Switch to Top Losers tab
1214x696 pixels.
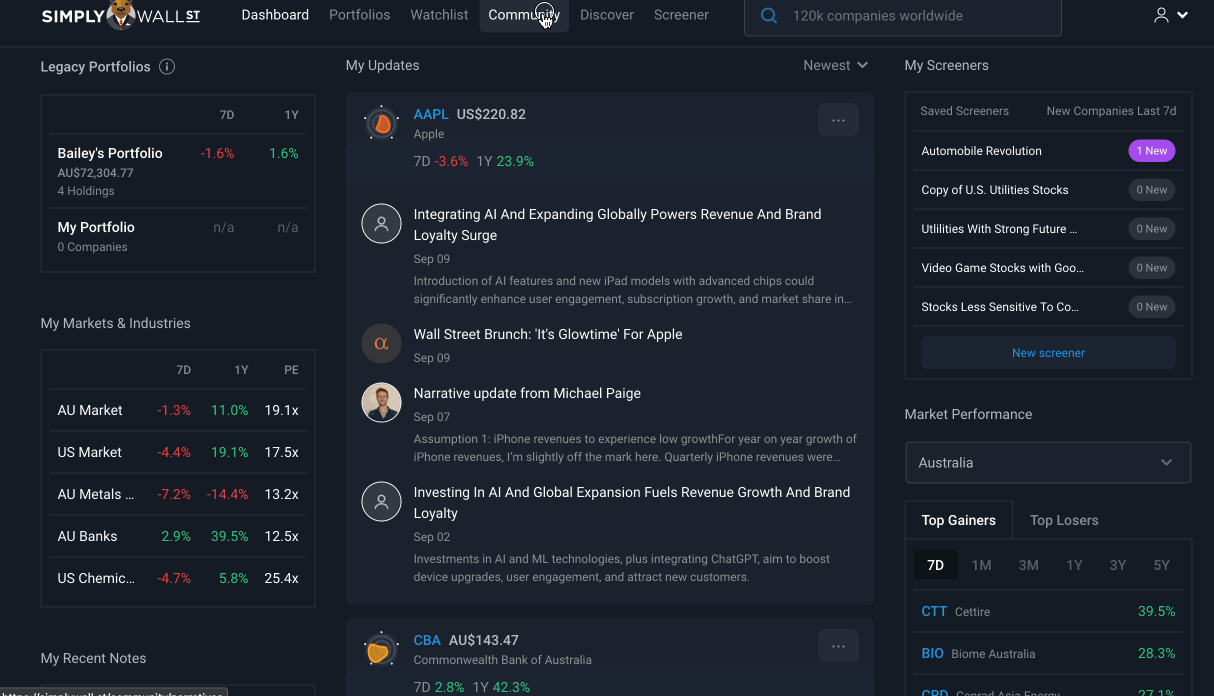coord(1064,520)
